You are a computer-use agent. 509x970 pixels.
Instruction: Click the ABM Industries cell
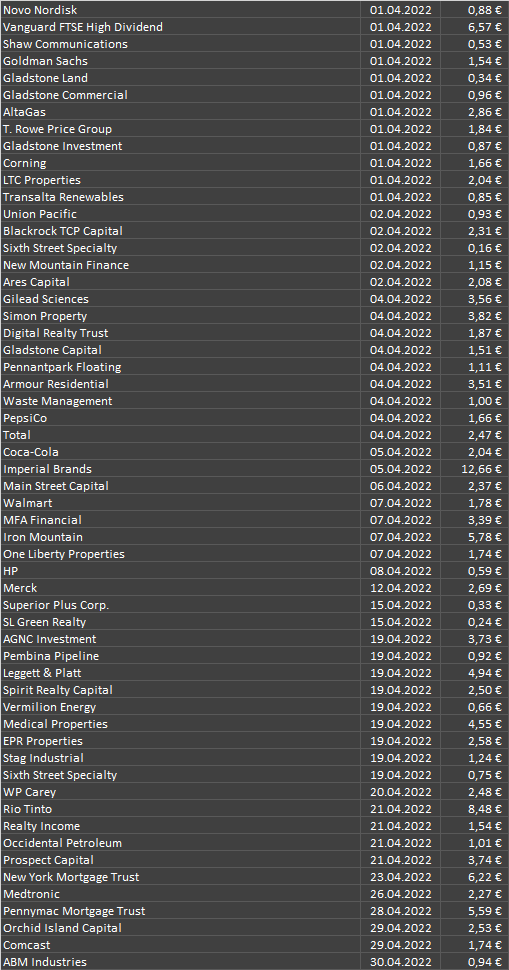coord(181,963)
